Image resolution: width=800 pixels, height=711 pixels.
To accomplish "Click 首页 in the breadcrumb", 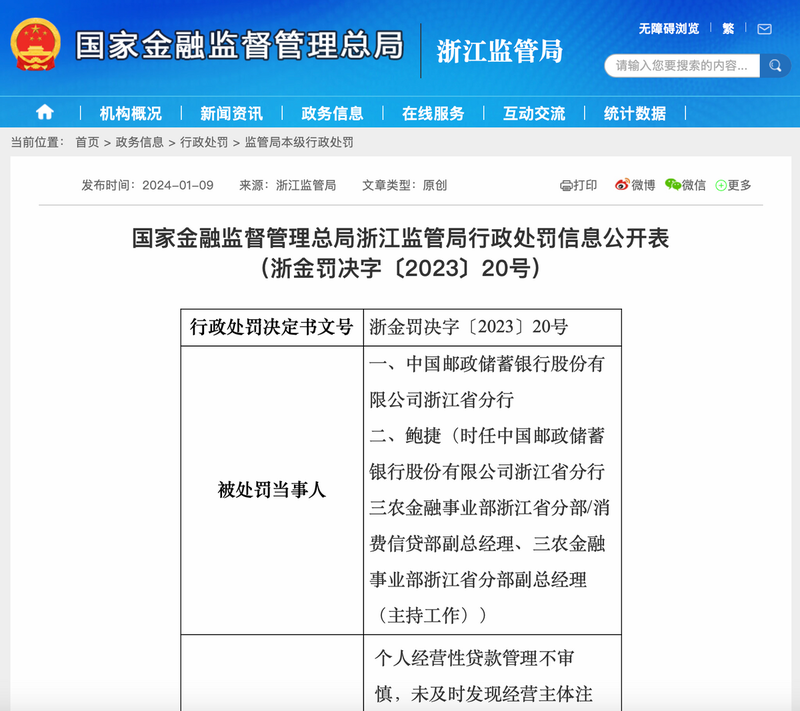I will point(87,142).
